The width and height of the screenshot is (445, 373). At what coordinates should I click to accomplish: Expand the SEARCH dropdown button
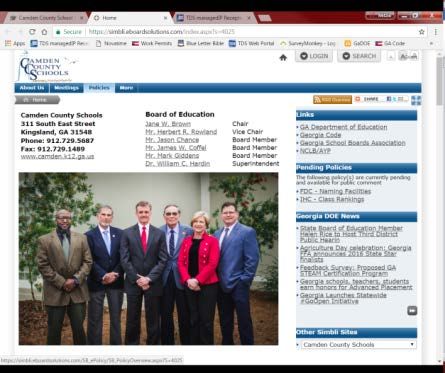(x=359, y=56)
